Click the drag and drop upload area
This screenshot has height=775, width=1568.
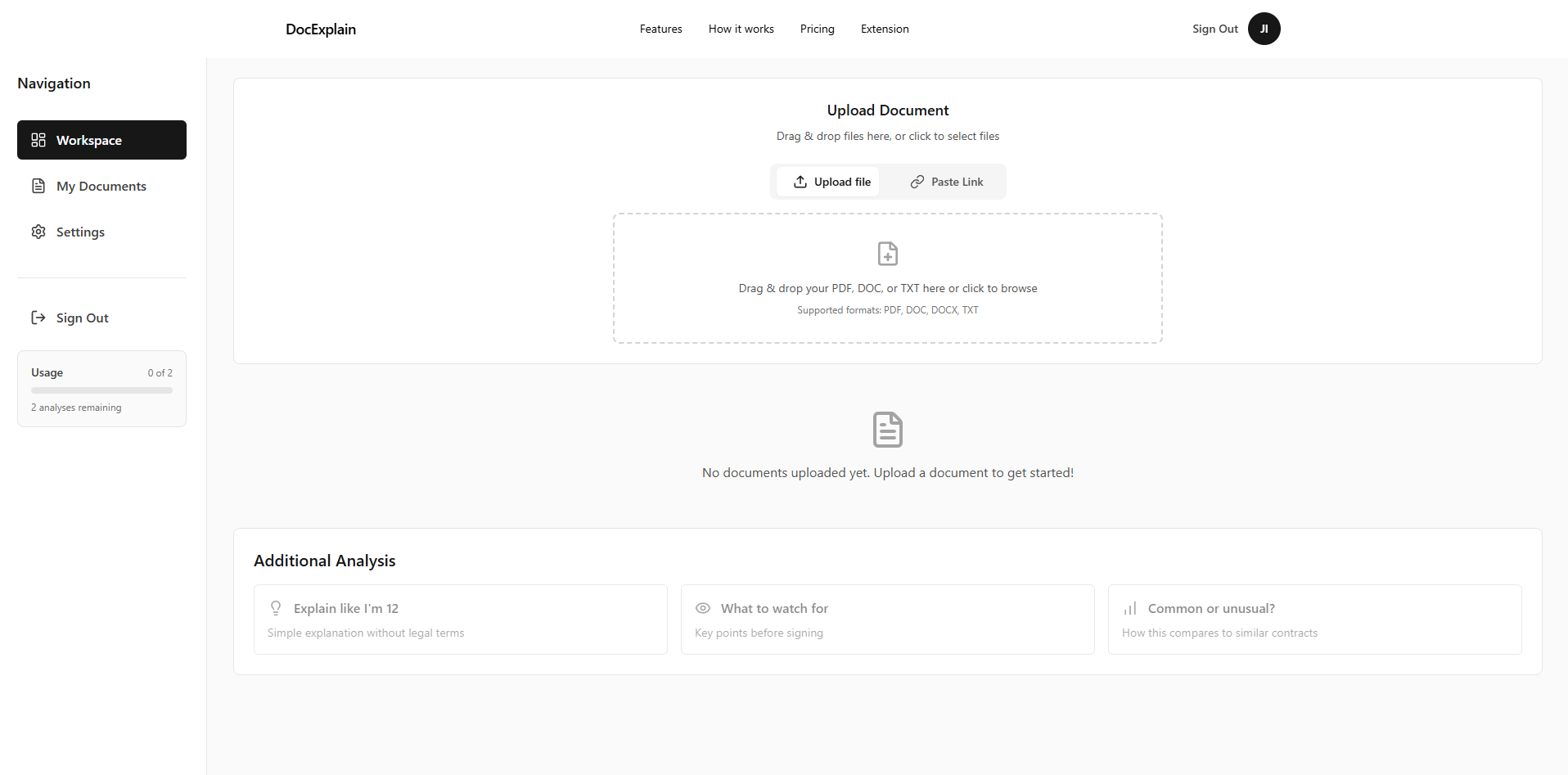click(x=887, y=278)
